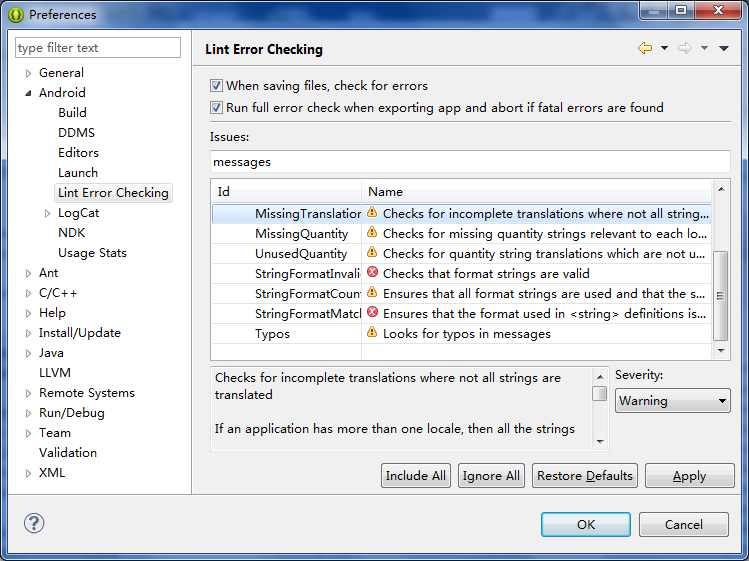Toggle 'When saving files, check for errors'

216,86
